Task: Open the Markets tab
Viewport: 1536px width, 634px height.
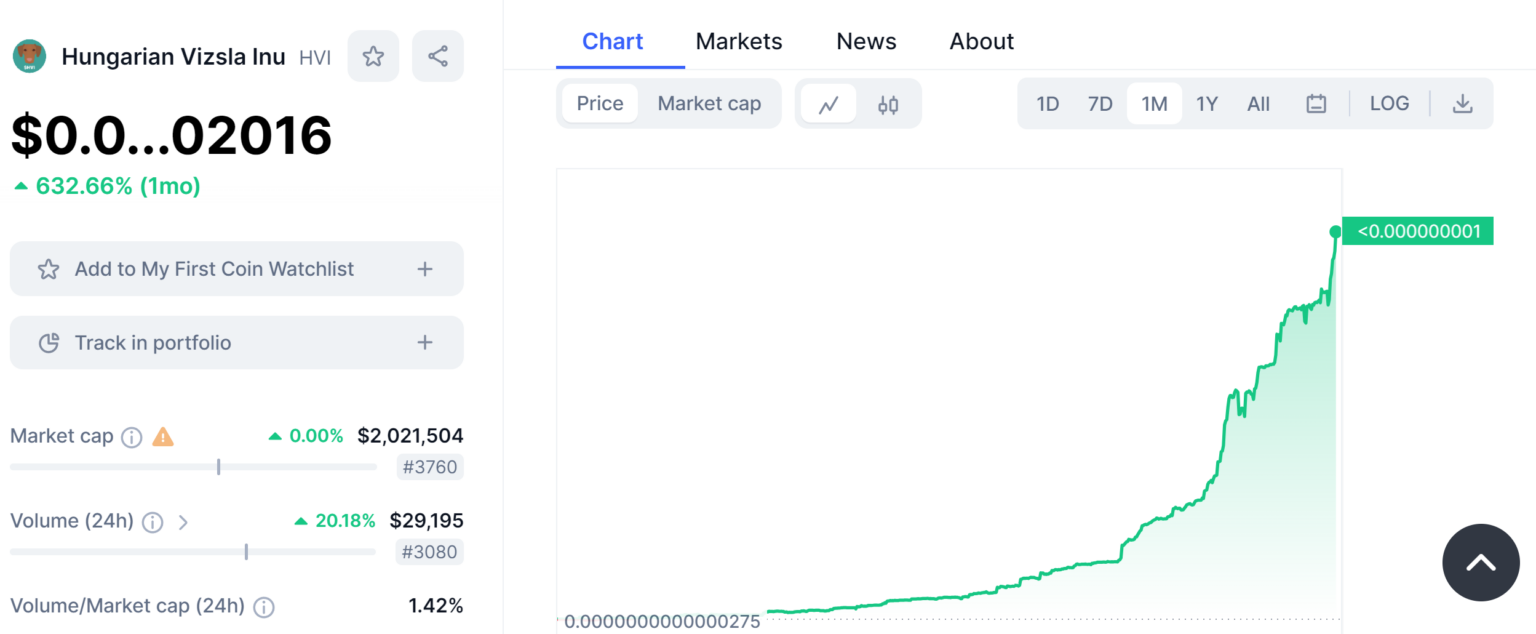Action: (739, 42)
